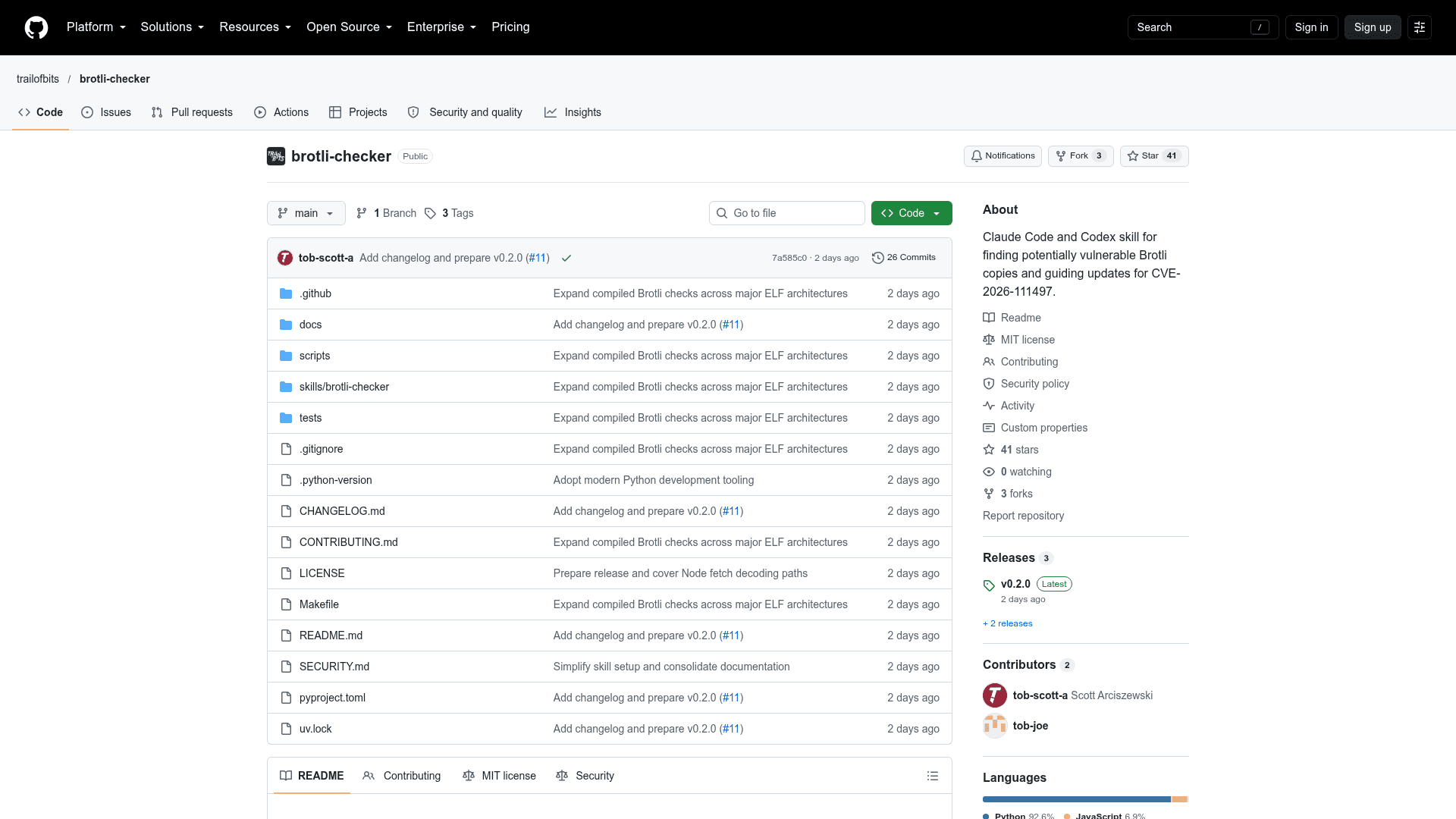Open the Readme book icon in About
This screenshot has height=819, width=1456.
(x=989, y=318)
